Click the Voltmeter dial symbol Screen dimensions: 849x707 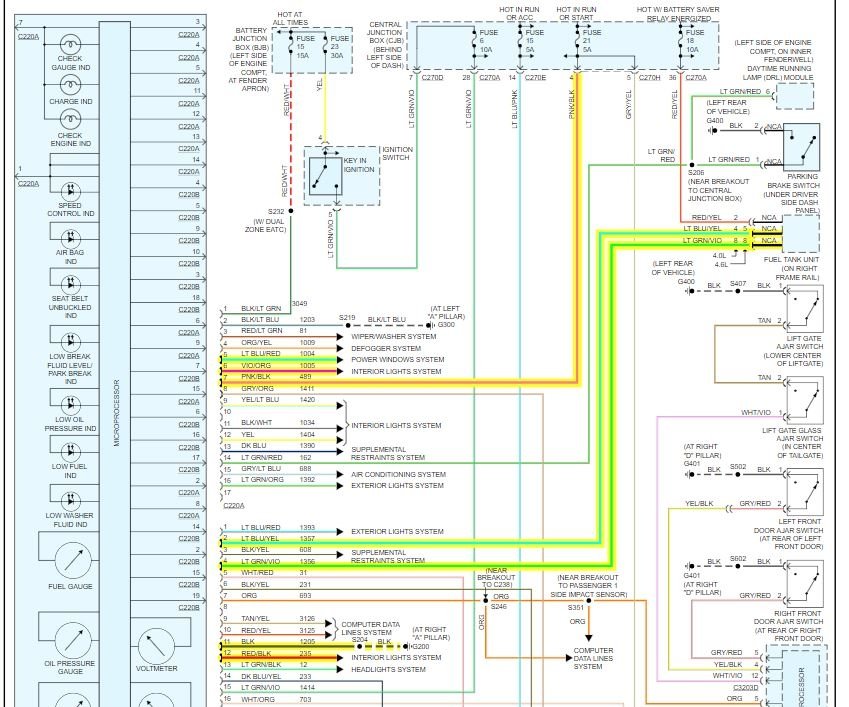156,646
